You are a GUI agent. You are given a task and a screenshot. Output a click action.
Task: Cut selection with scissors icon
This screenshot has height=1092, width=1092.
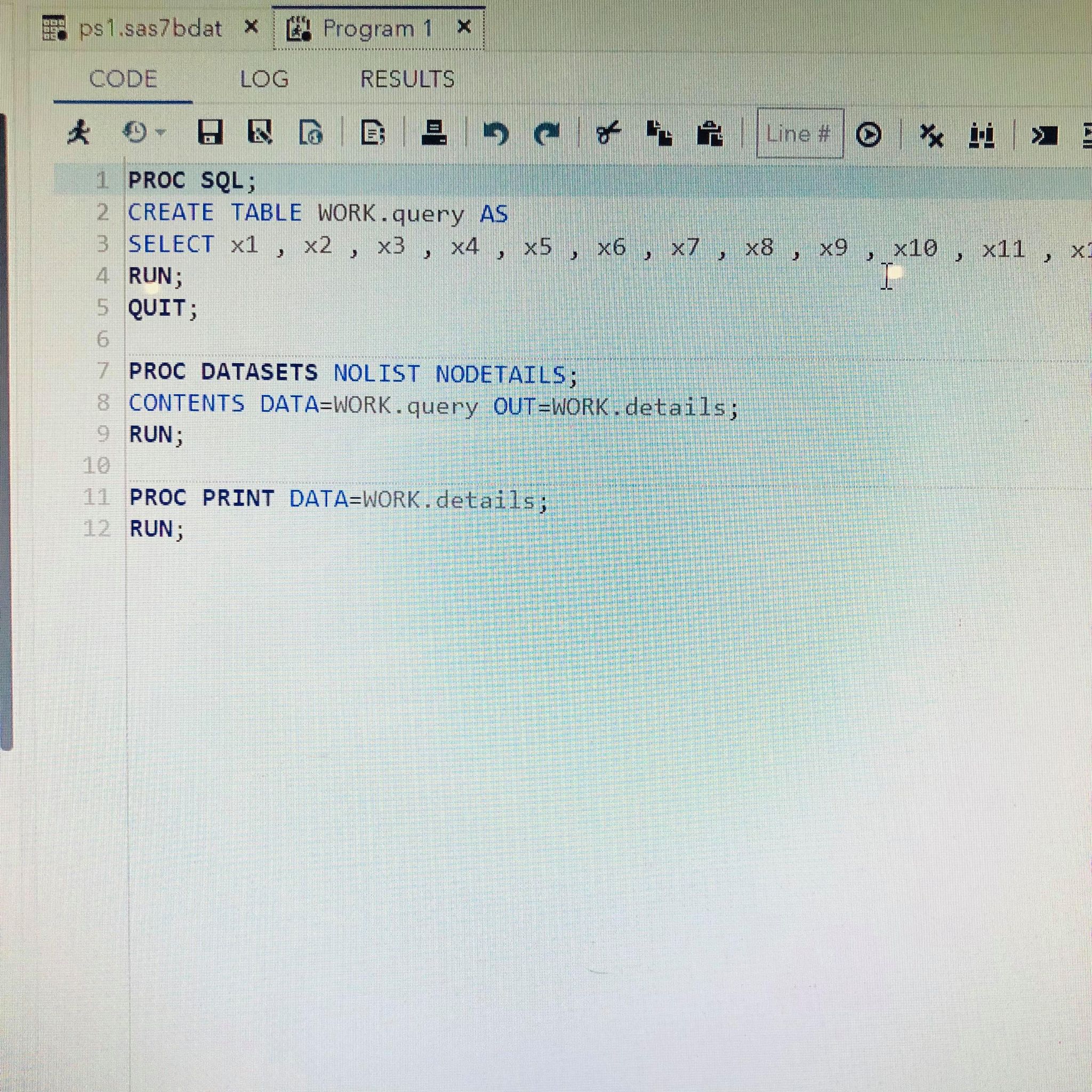point(608,133)
